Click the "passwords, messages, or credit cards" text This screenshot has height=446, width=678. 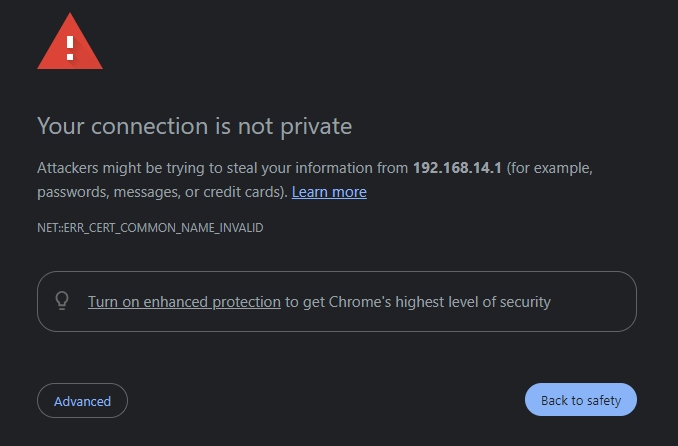160,191
